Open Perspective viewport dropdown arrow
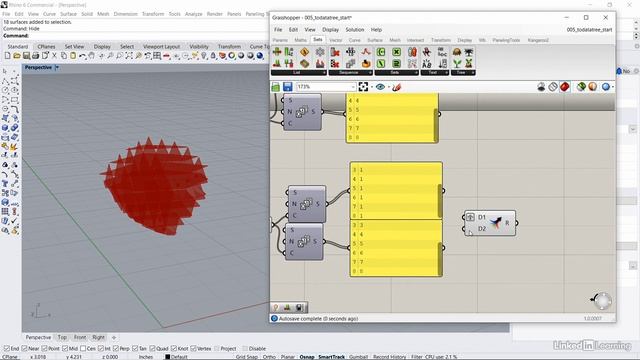Screen dimensions: 640x360 pos(57,67)
